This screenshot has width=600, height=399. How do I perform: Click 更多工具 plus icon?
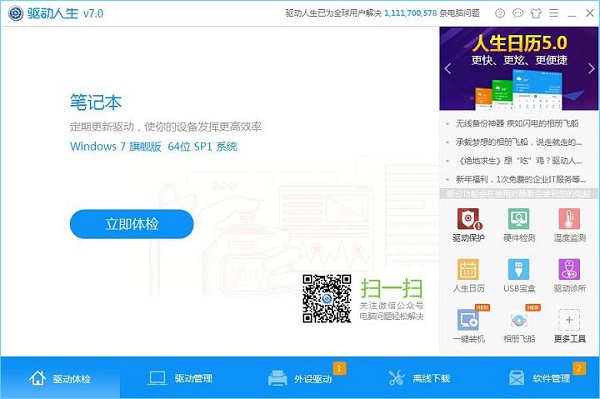569,320
